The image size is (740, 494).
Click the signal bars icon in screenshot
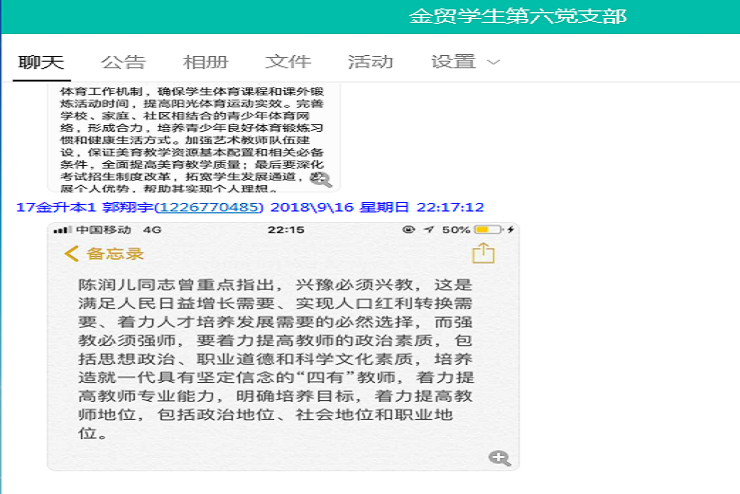coord(62,230)
